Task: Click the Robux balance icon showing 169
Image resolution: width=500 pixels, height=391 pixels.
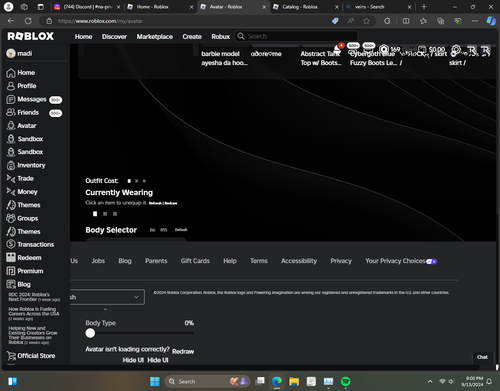Action: (x=384, y=49)
